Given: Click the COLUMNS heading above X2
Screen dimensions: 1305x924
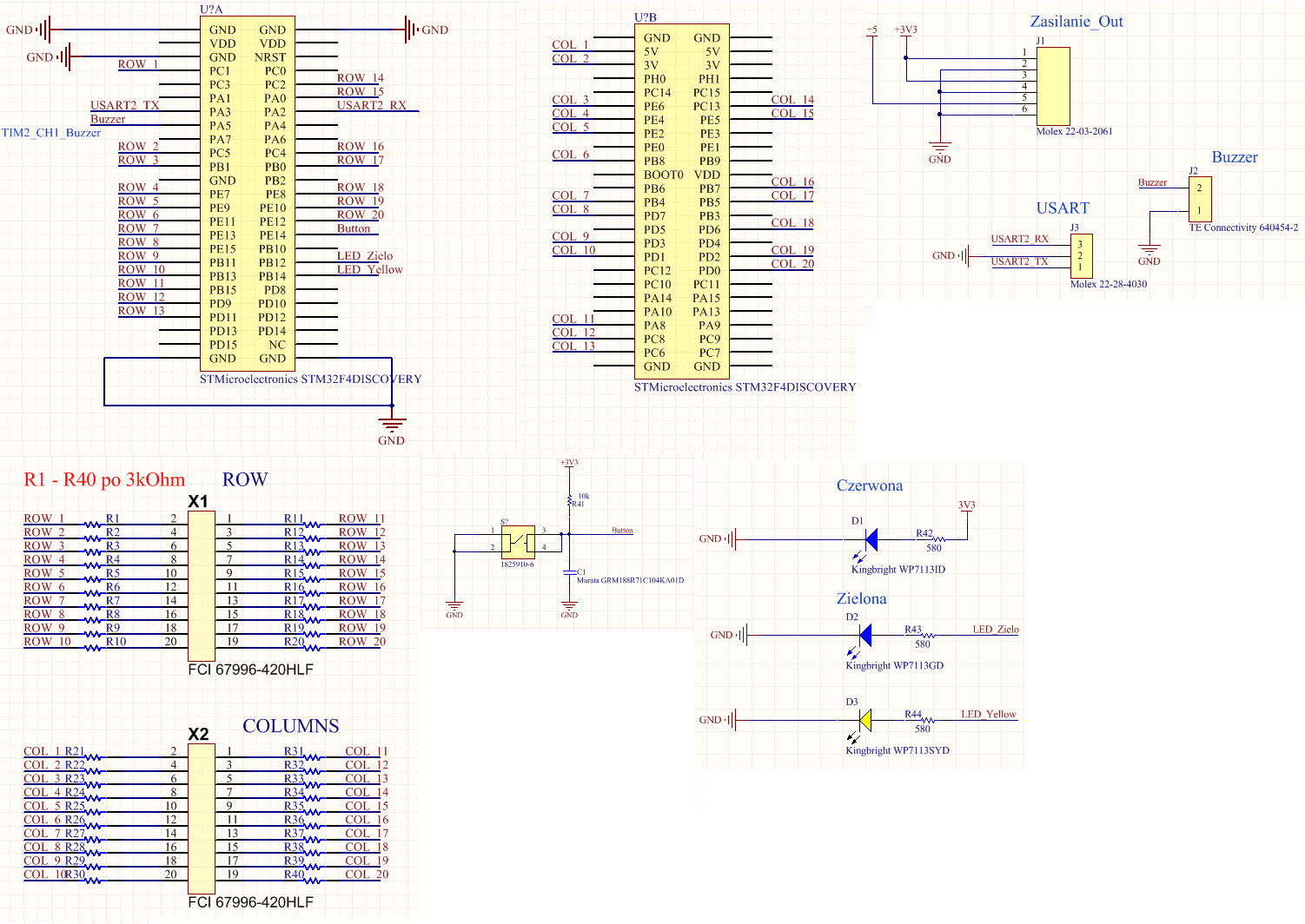Looking at the screenshot, I should 291,727.
